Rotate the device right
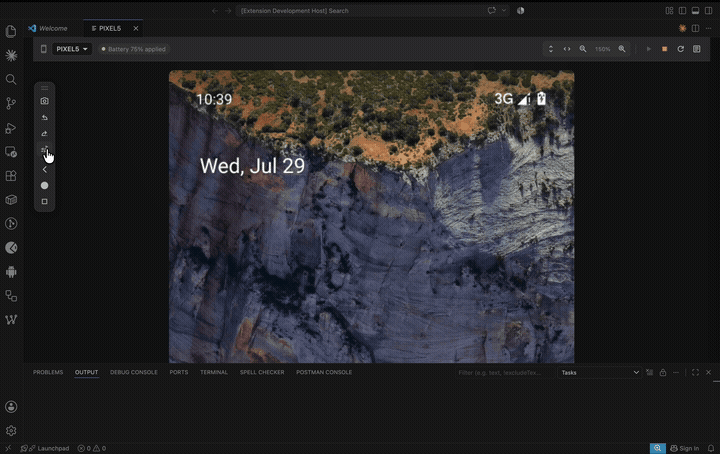The height and width of the screenshot is (454, 720). tap(45, 134)
